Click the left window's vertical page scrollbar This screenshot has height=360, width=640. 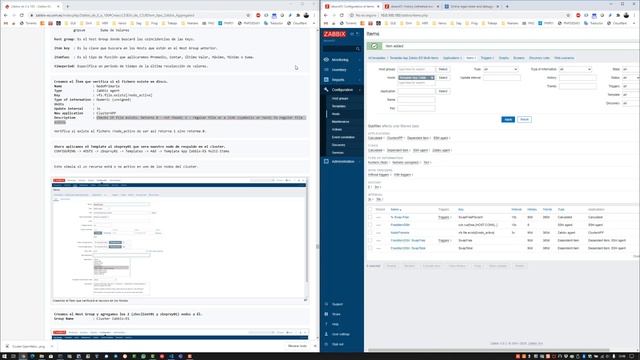tap(317, 247)
